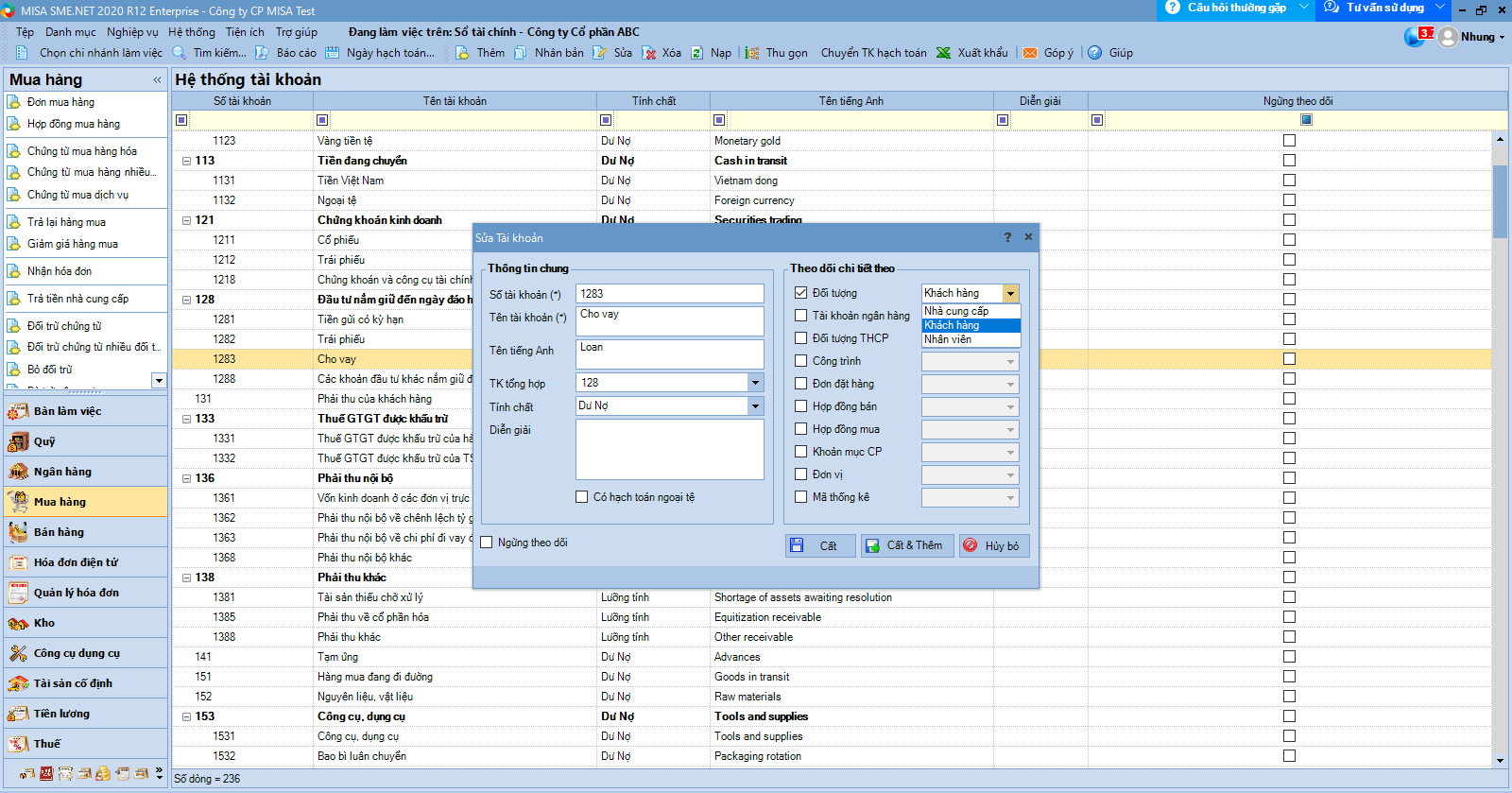Select Nhà cung cấp from dropdown list
This screenshot has height=793, width=1512.
tap(971, 311)
